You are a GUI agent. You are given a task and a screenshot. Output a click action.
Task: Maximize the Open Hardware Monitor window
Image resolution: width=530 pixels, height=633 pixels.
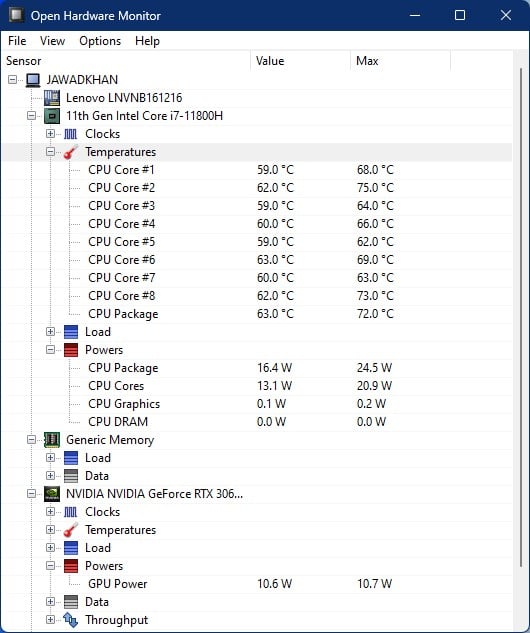[x=460, y=15]
